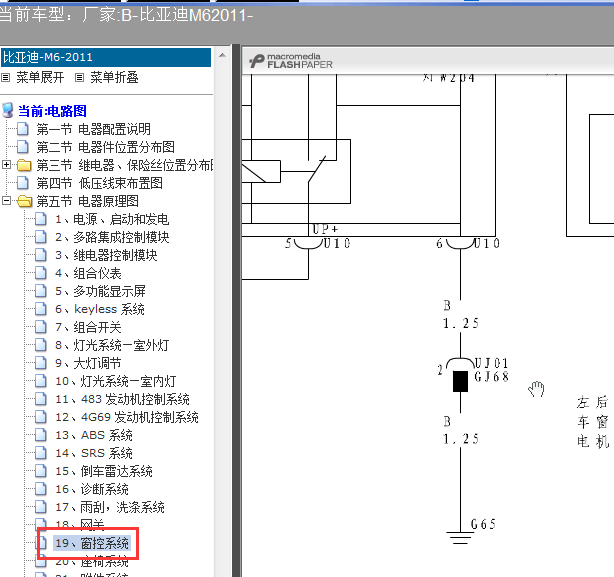Select the 当前:电路图 root node

point(52,111)
